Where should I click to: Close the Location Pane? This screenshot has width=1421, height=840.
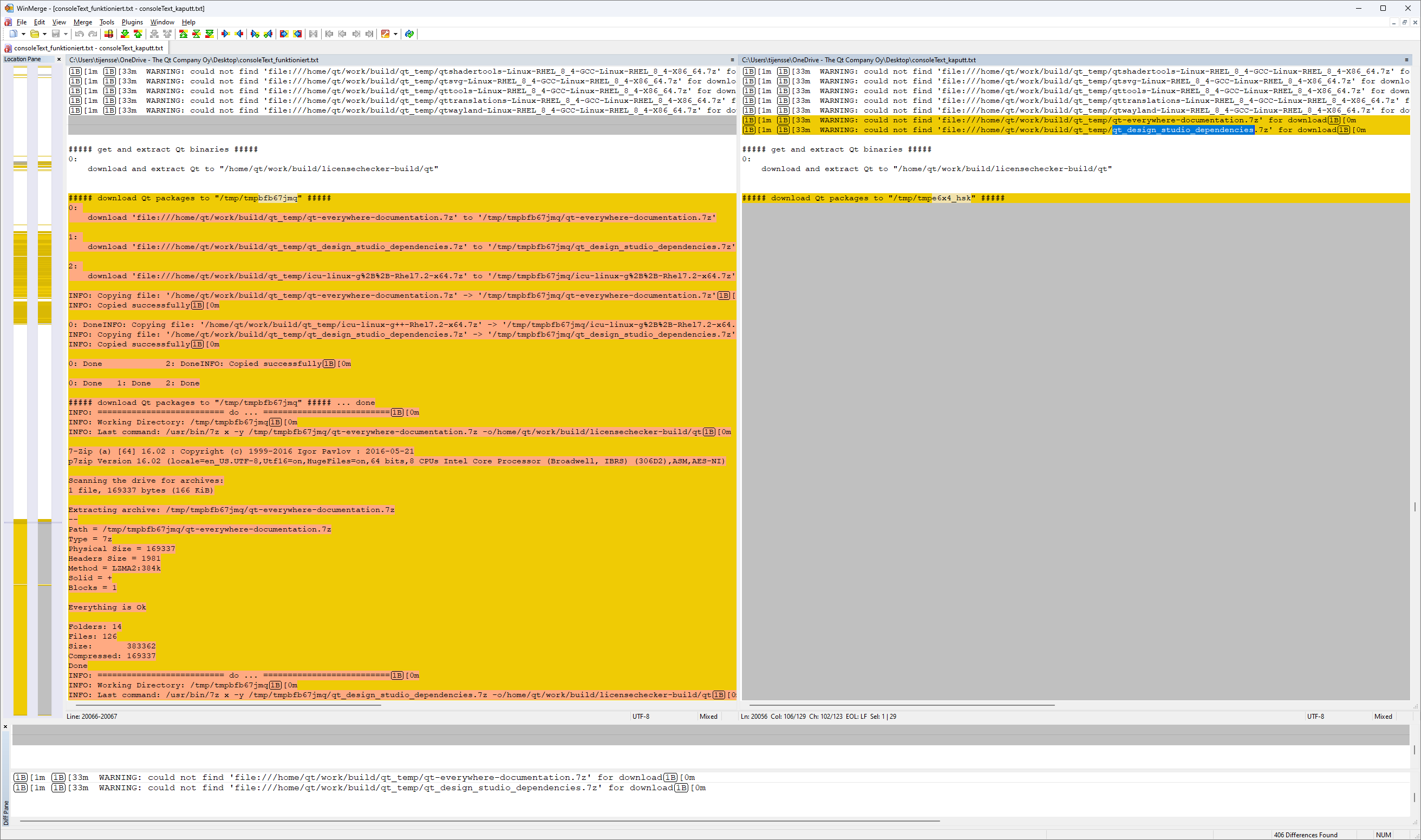coord(59,59)
